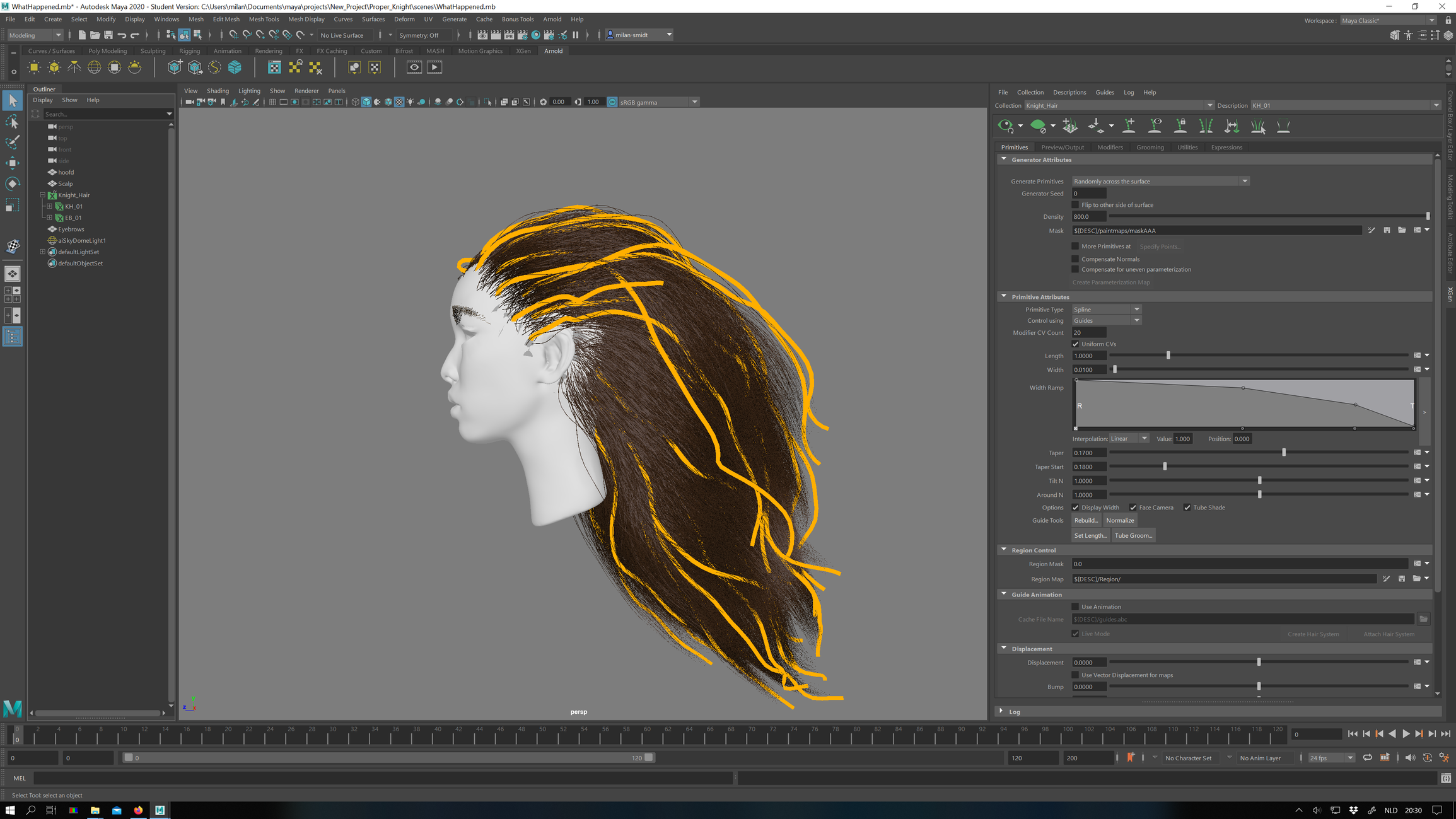Open the Generate Primitives dropdown
The width and height of the screenshot is (1456, 819).
coord(1160,182)
